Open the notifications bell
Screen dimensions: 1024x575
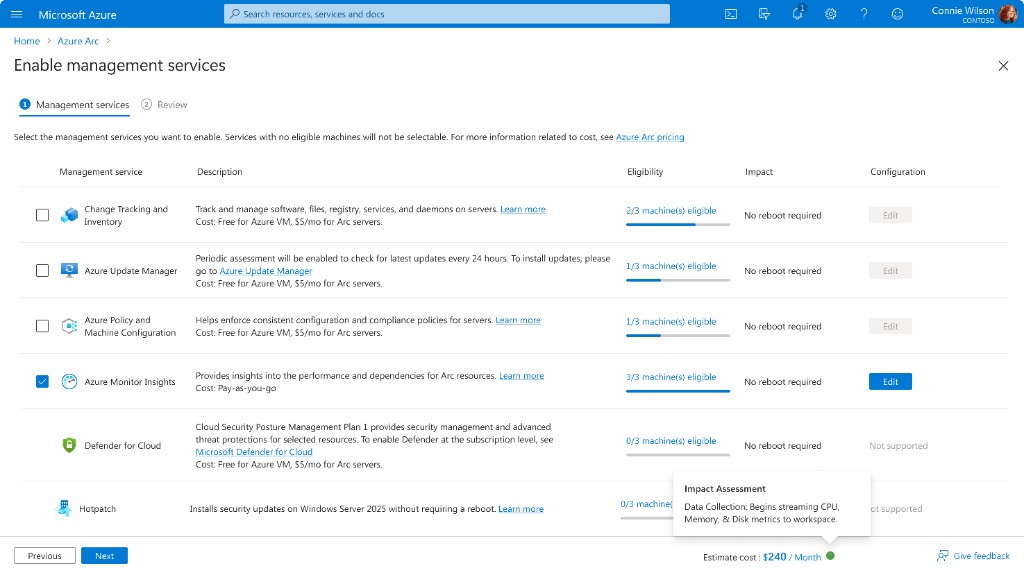pos(797,14)
